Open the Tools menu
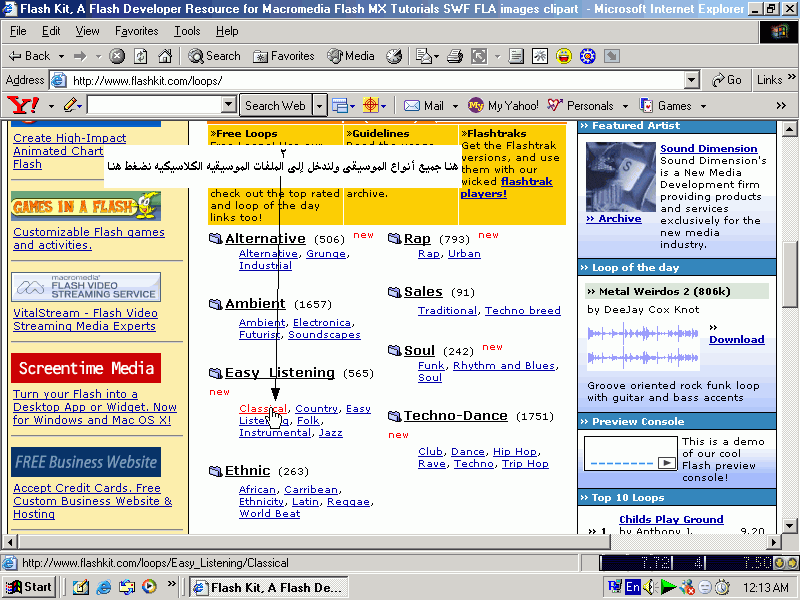This screenshot has height=600, width=800. [187, 31]
